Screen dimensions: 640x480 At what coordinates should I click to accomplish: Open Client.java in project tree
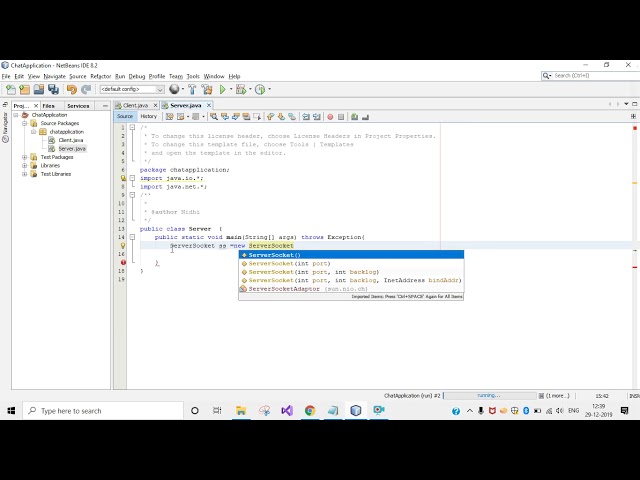(71, 140)
